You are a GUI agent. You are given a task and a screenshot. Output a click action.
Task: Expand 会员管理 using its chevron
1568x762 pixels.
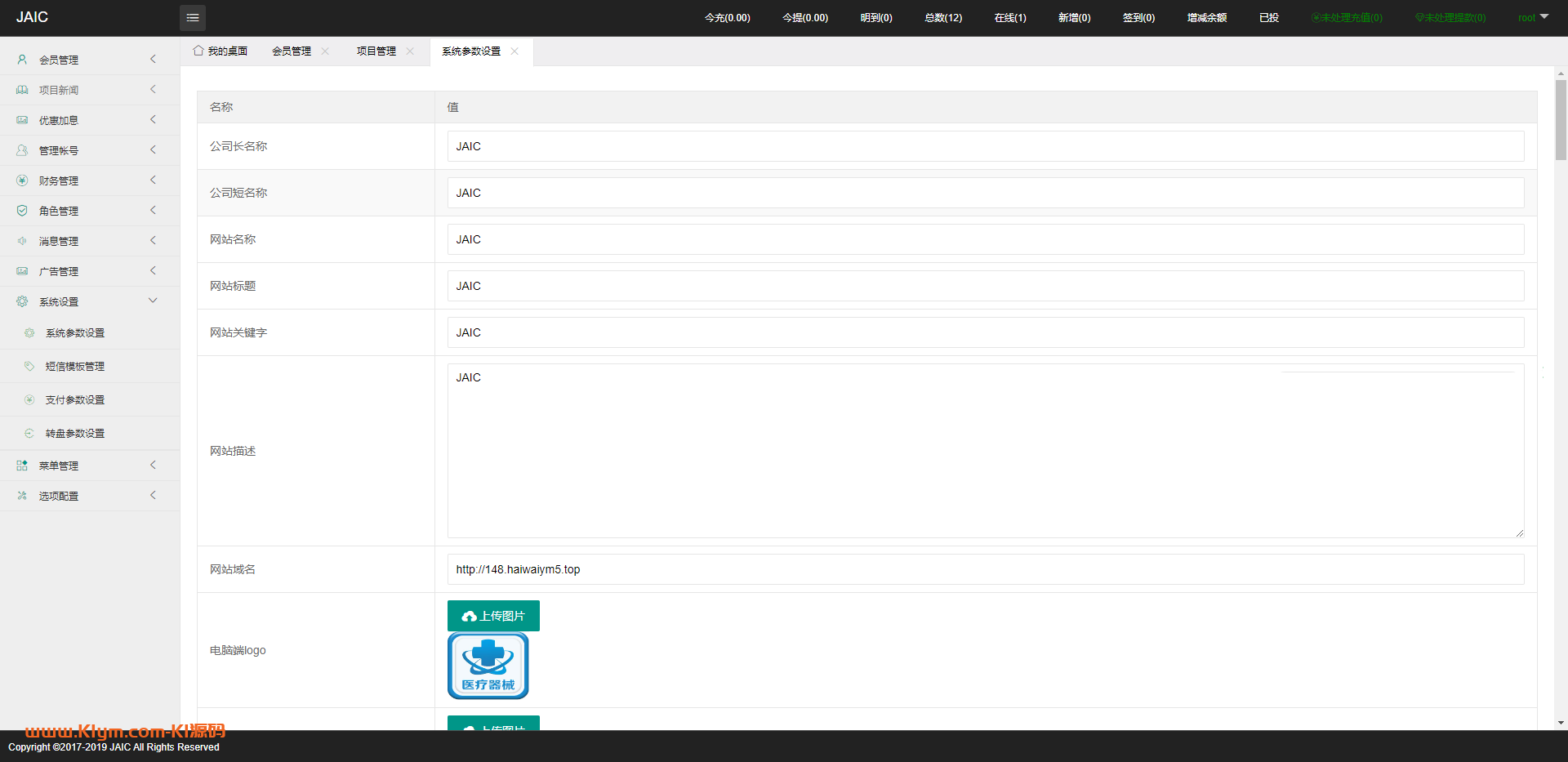click(153, 59)
